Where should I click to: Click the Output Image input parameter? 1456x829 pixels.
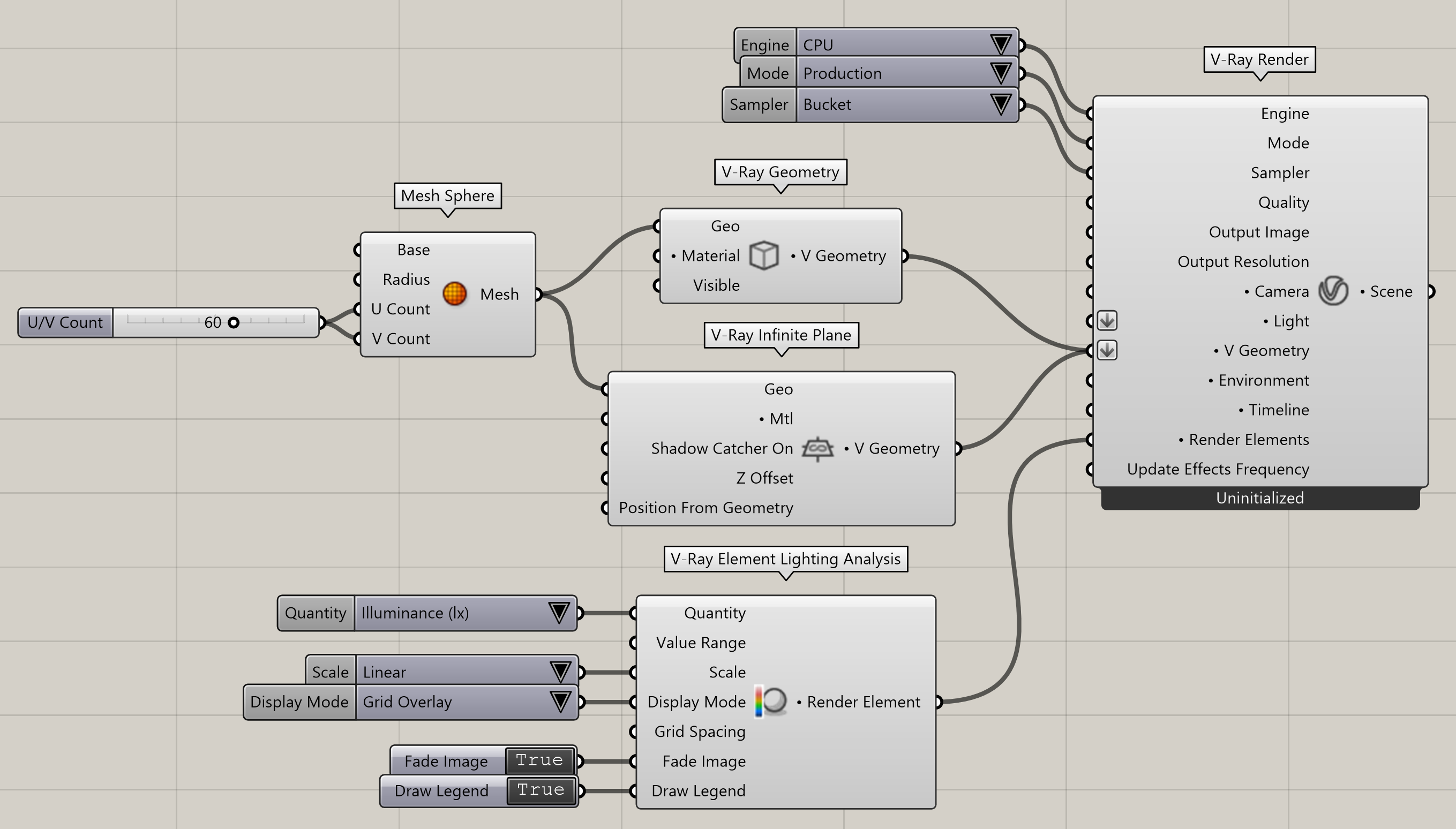click(x=1258, y=232)
